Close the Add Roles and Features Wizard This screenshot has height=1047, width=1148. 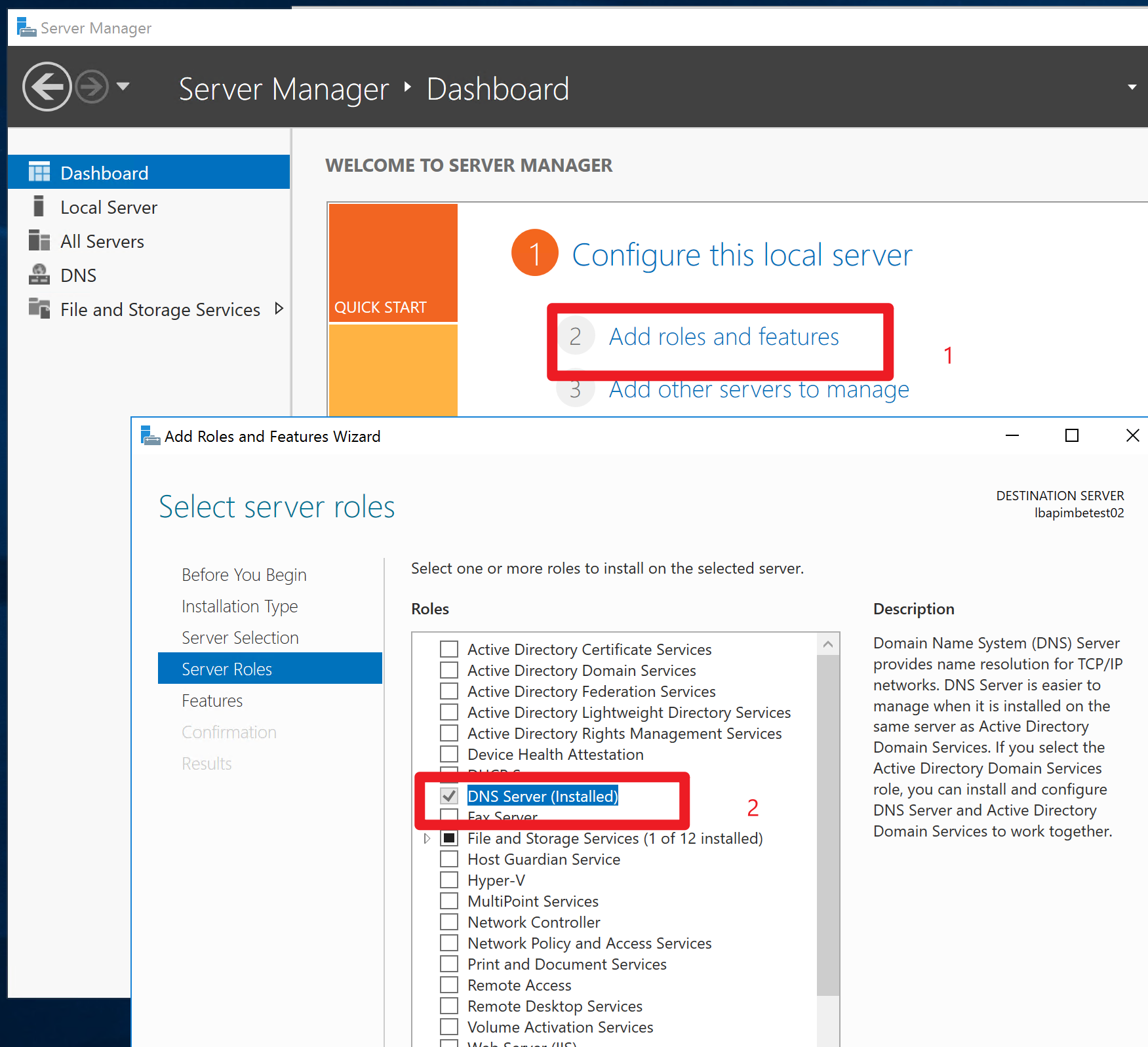tap(1132, 435)
